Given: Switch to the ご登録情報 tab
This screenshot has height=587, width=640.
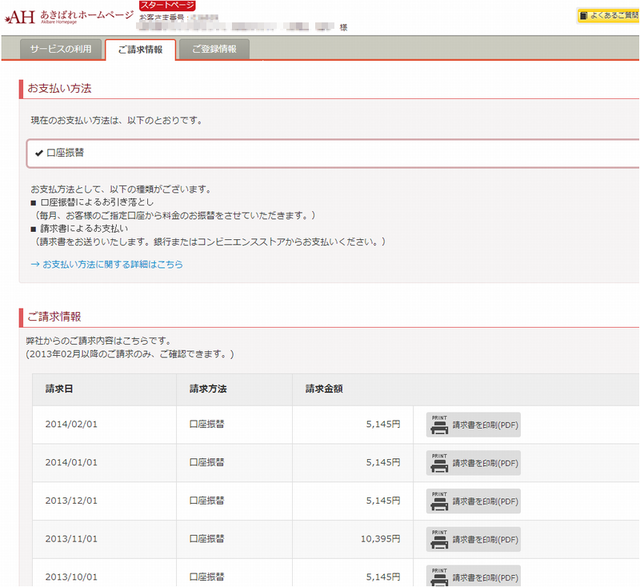Looking at the screenshot, I should point(214,49).
